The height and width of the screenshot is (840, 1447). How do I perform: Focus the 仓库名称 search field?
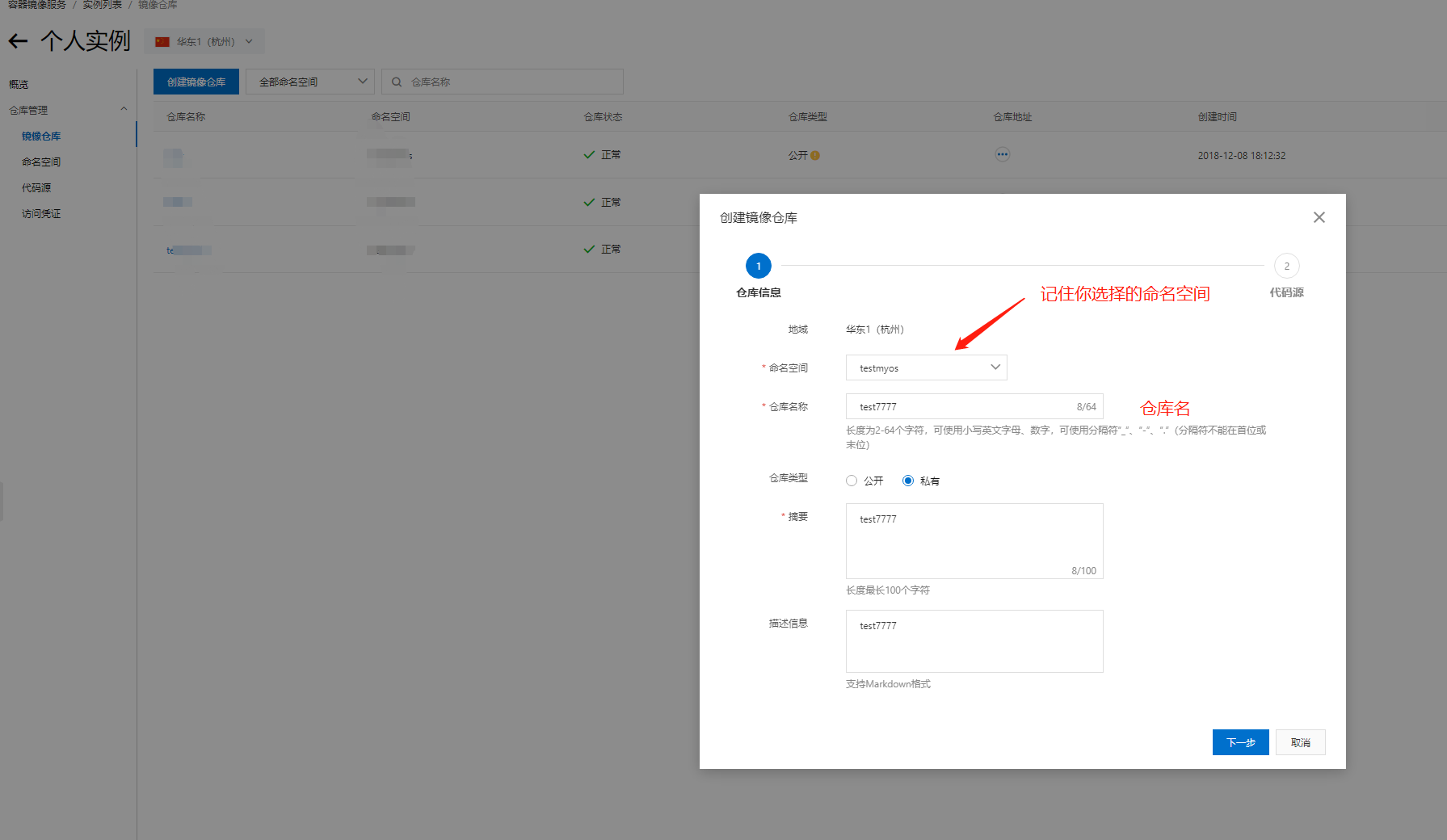(x=503, y=82)
